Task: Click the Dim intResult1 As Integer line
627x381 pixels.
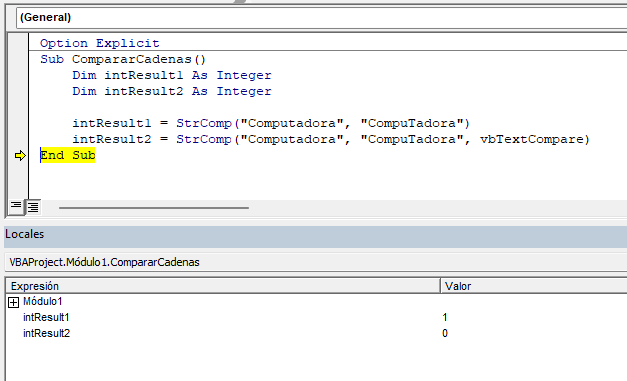Action: (x=172, y=75)
